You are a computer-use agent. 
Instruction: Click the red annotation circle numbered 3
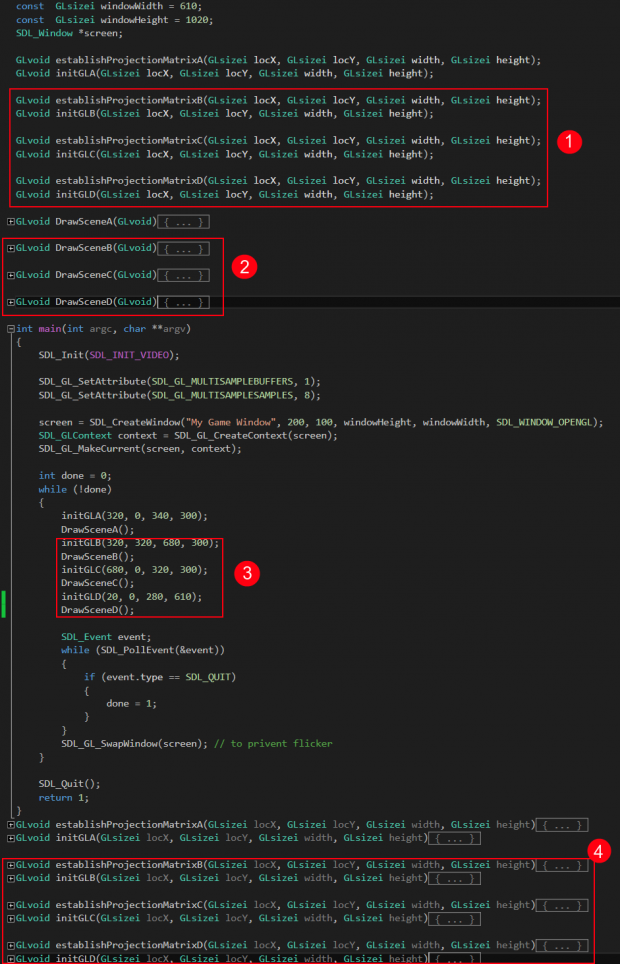point(245,573)
